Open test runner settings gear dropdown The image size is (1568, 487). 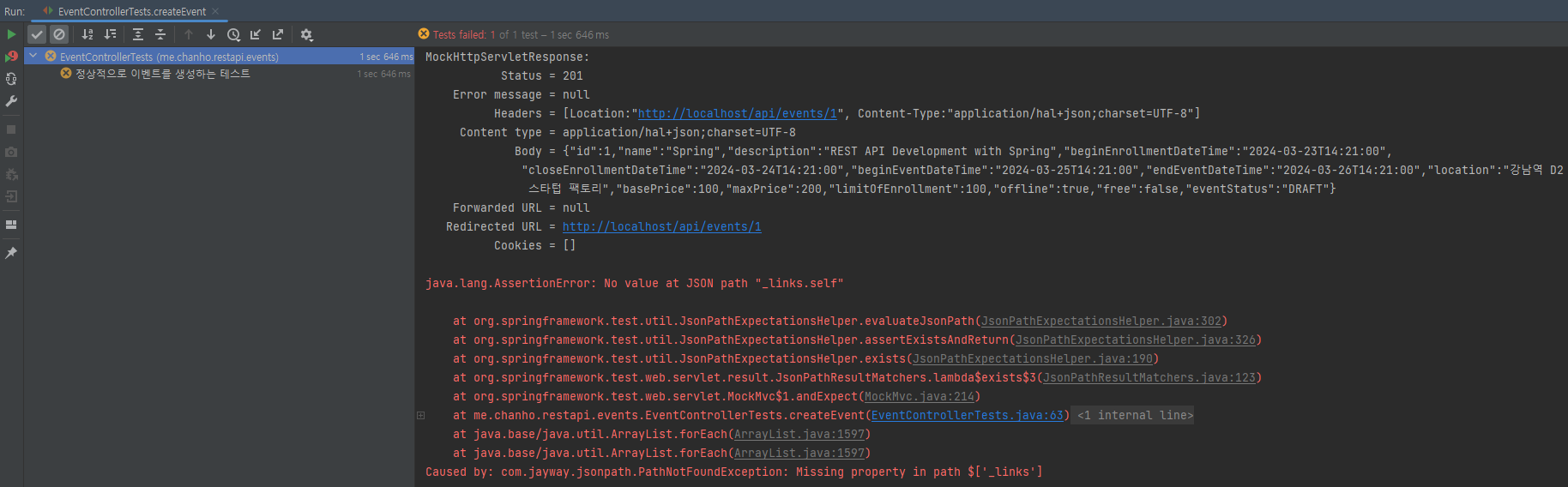click(x=306, y=34)
